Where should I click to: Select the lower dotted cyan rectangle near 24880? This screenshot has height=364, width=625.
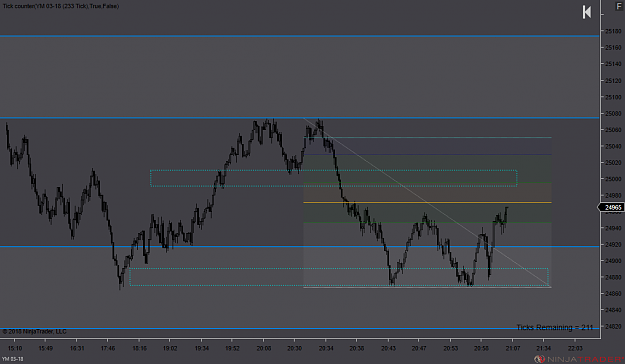point(339,277)
